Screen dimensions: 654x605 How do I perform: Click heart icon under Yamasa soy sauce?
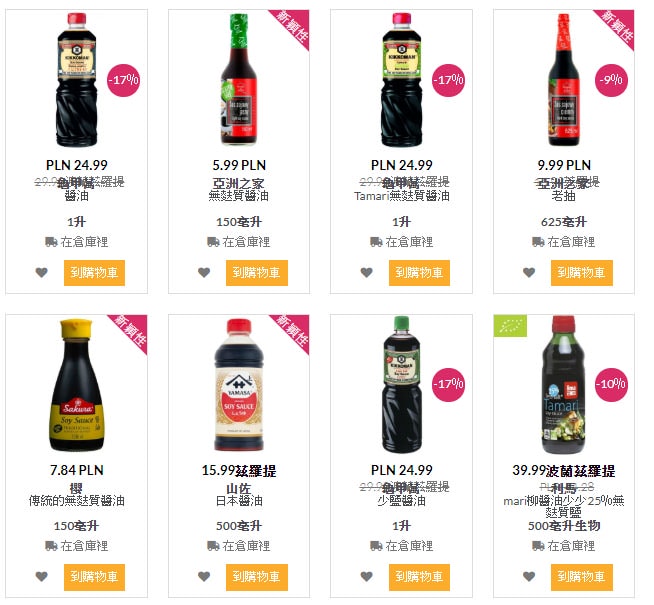tap(204, 577)
